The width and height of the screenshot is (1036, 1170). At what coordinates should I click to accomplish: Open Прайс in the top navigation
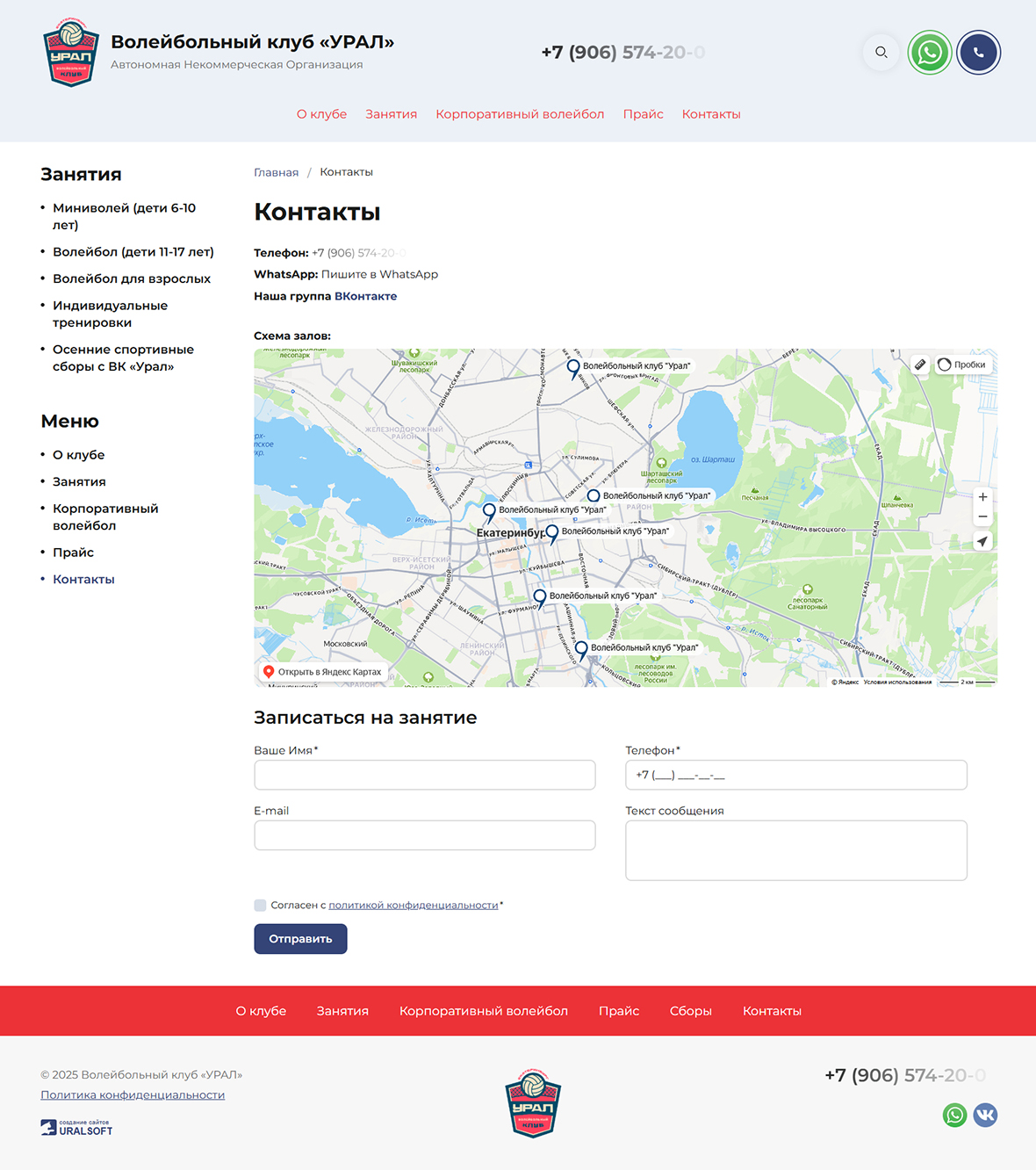(x=643, y=114)
